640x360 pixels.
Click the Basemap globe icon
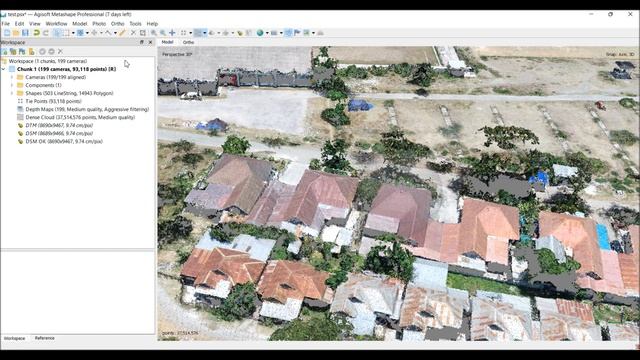[x=260, y=33]
